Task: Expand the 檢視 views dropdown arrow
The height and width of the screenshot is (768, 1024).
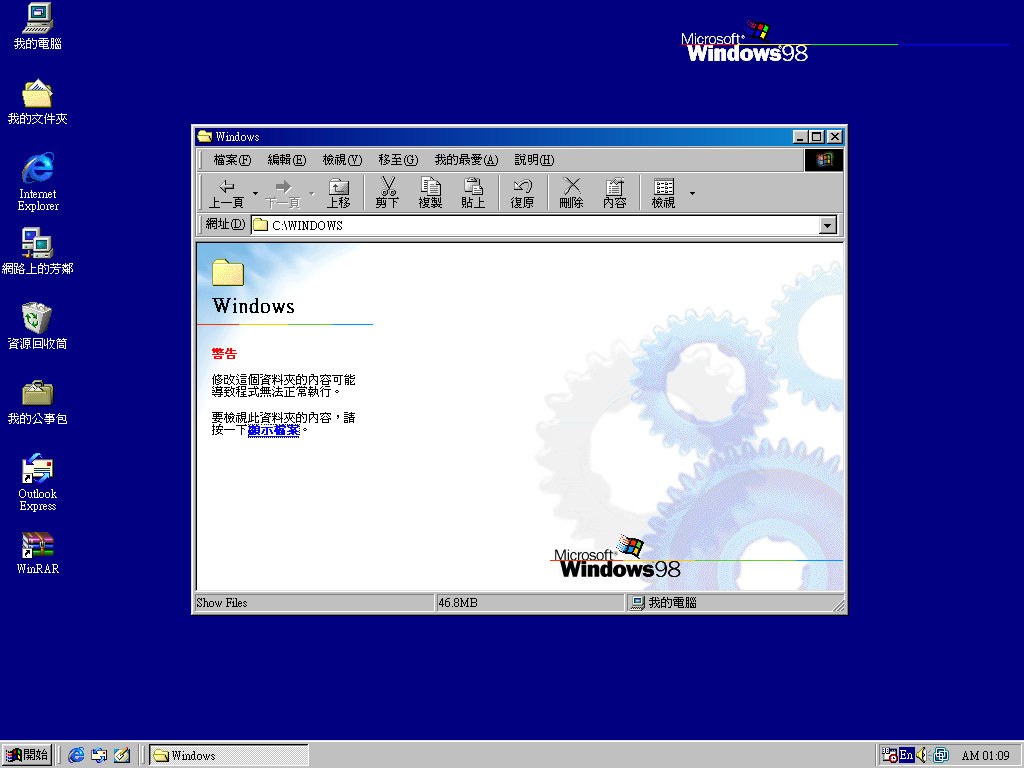Action: [x=692, y=193]
